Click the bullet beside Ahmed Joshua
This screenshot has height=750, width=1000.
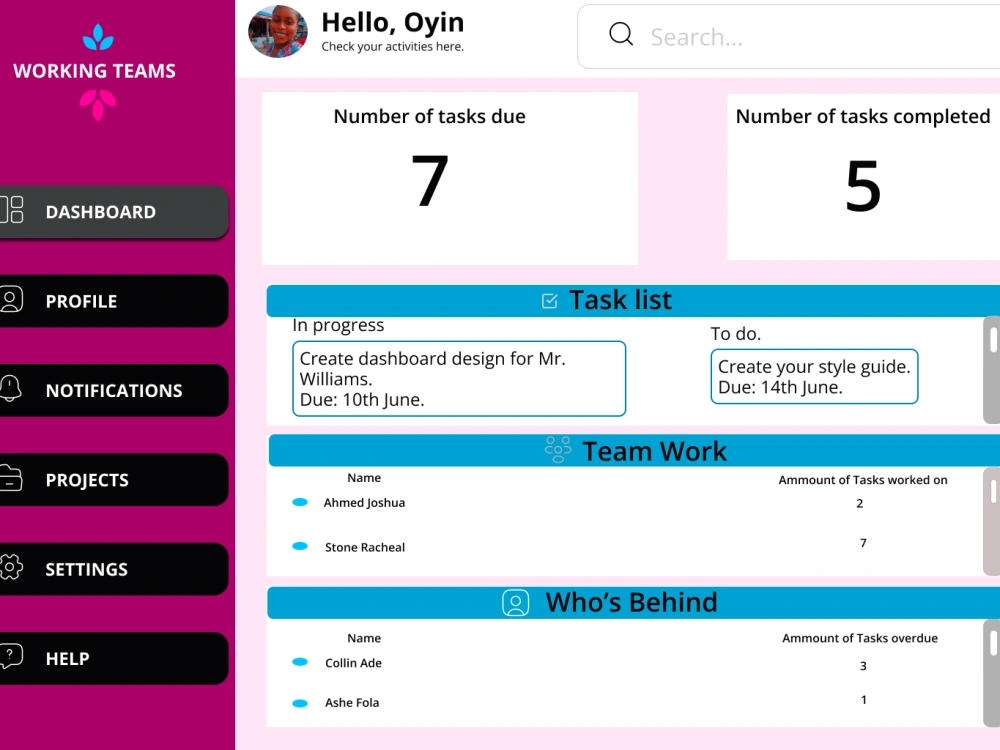[300, 503]
